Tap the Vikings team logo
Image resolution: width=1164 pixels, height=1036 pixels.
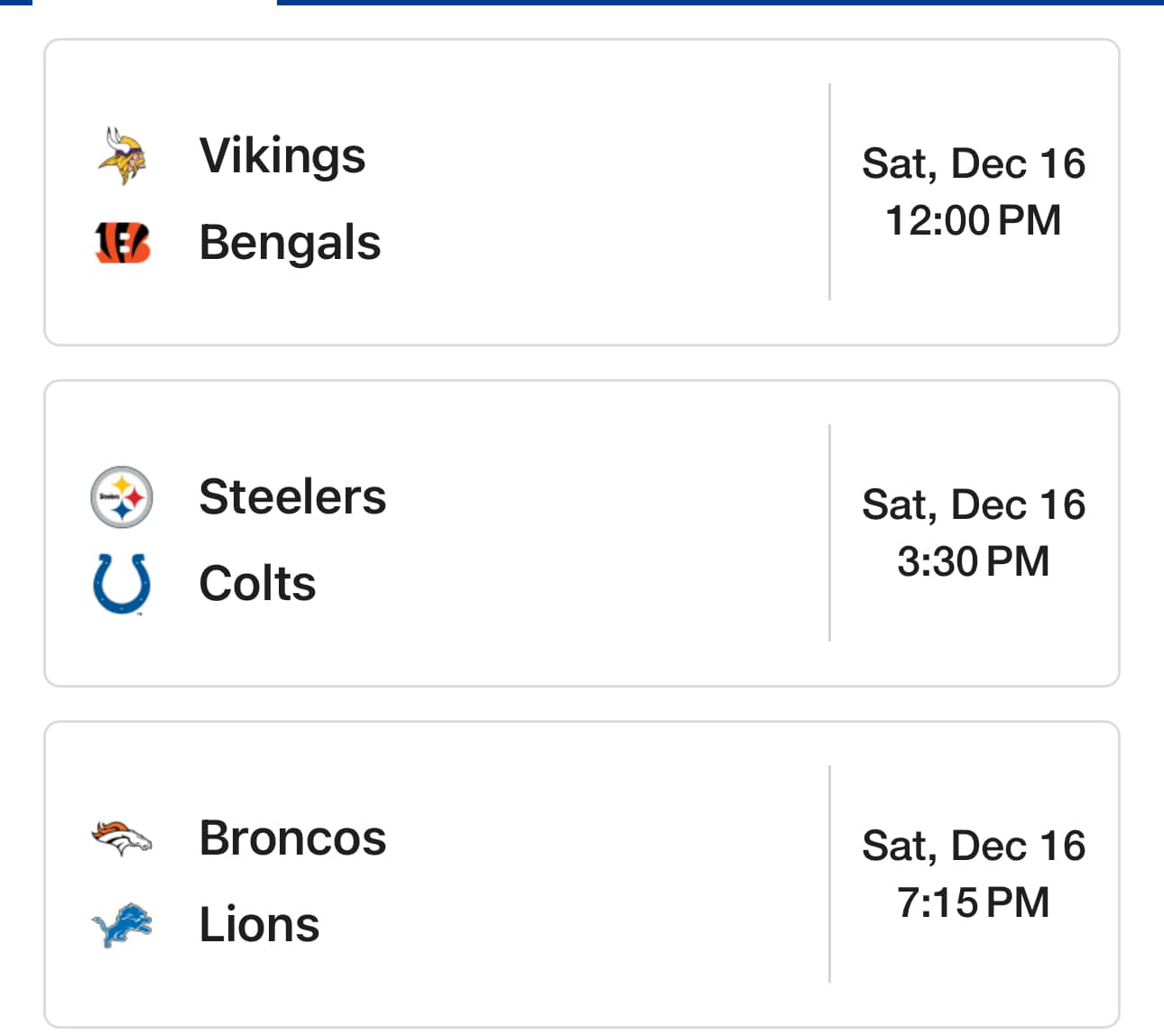click(x=122, y=156)
